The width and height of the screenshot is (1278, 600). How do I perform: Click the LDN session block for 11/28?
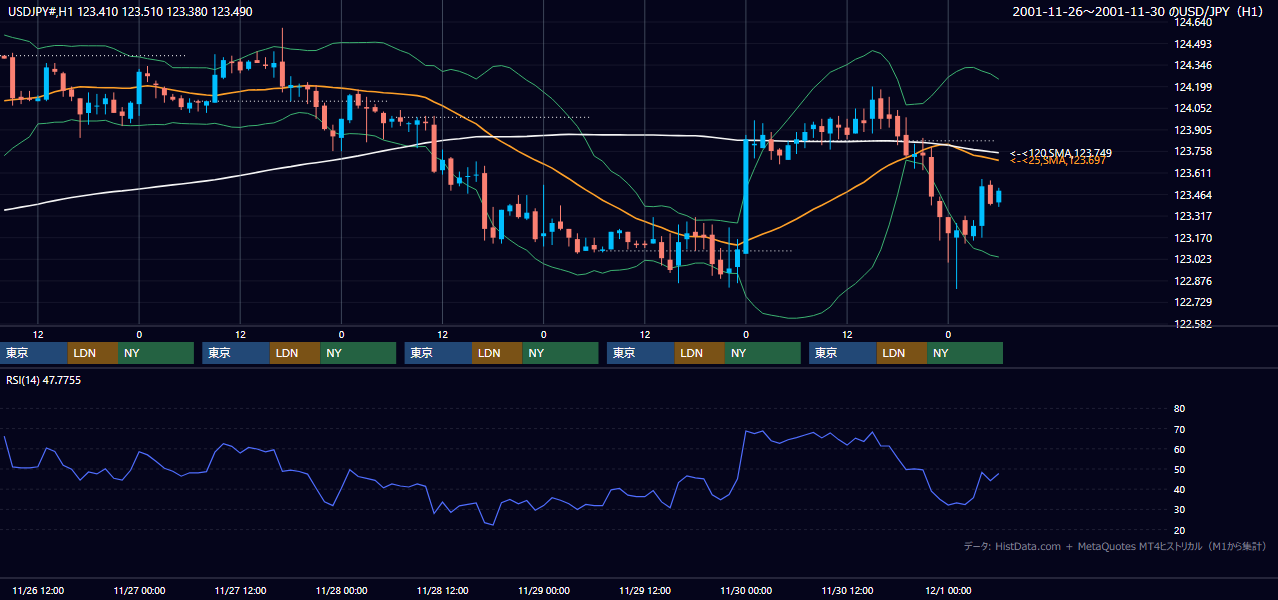[x=497, y=353]
